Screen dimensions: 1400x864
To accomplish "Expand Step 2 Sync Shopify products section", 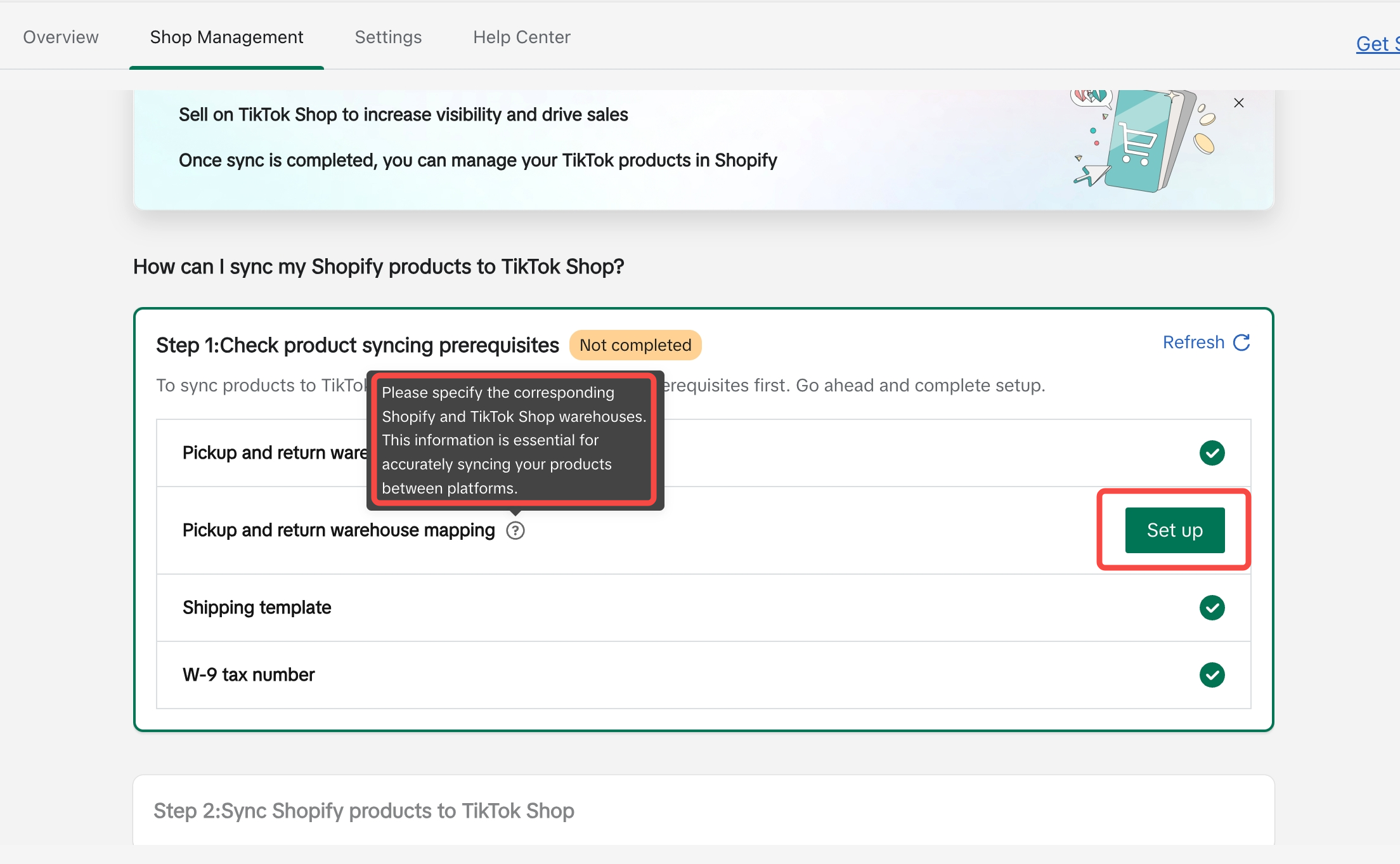I will (x=364, y=811).
